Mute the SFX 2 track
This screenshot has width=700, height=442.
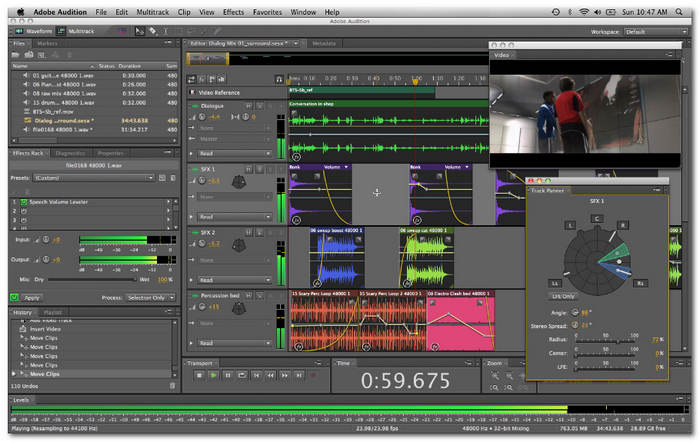[248, 233]
